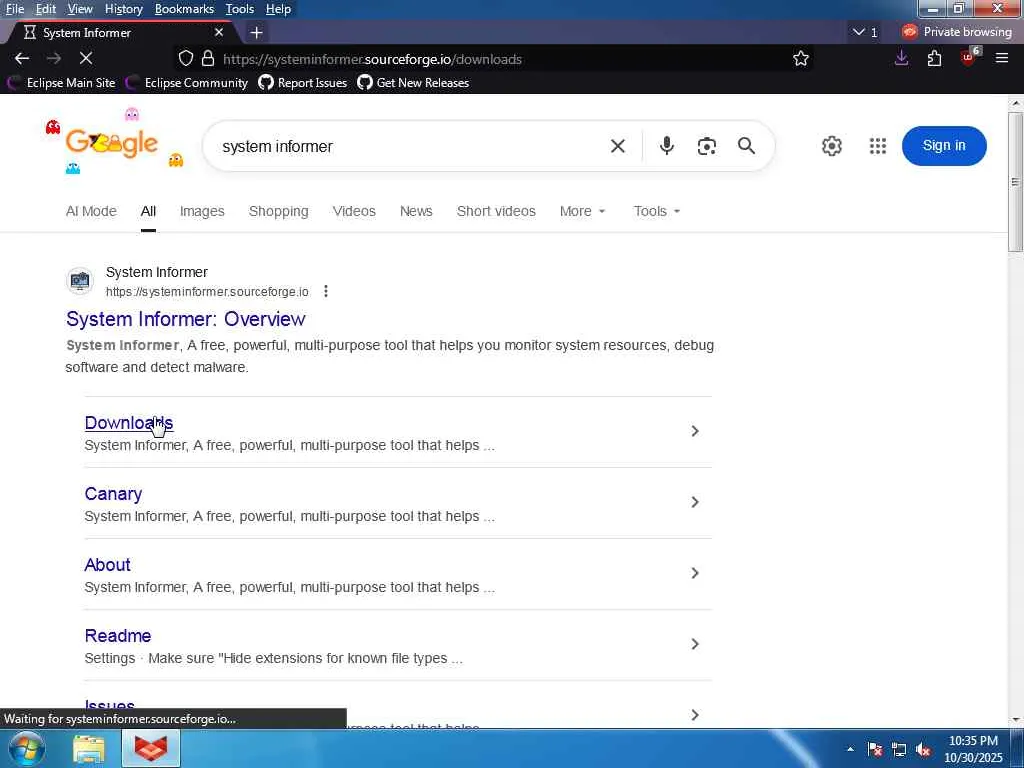The image size is (1024, 768).
Task: Stop loading the page
Action: pos(86,59)
